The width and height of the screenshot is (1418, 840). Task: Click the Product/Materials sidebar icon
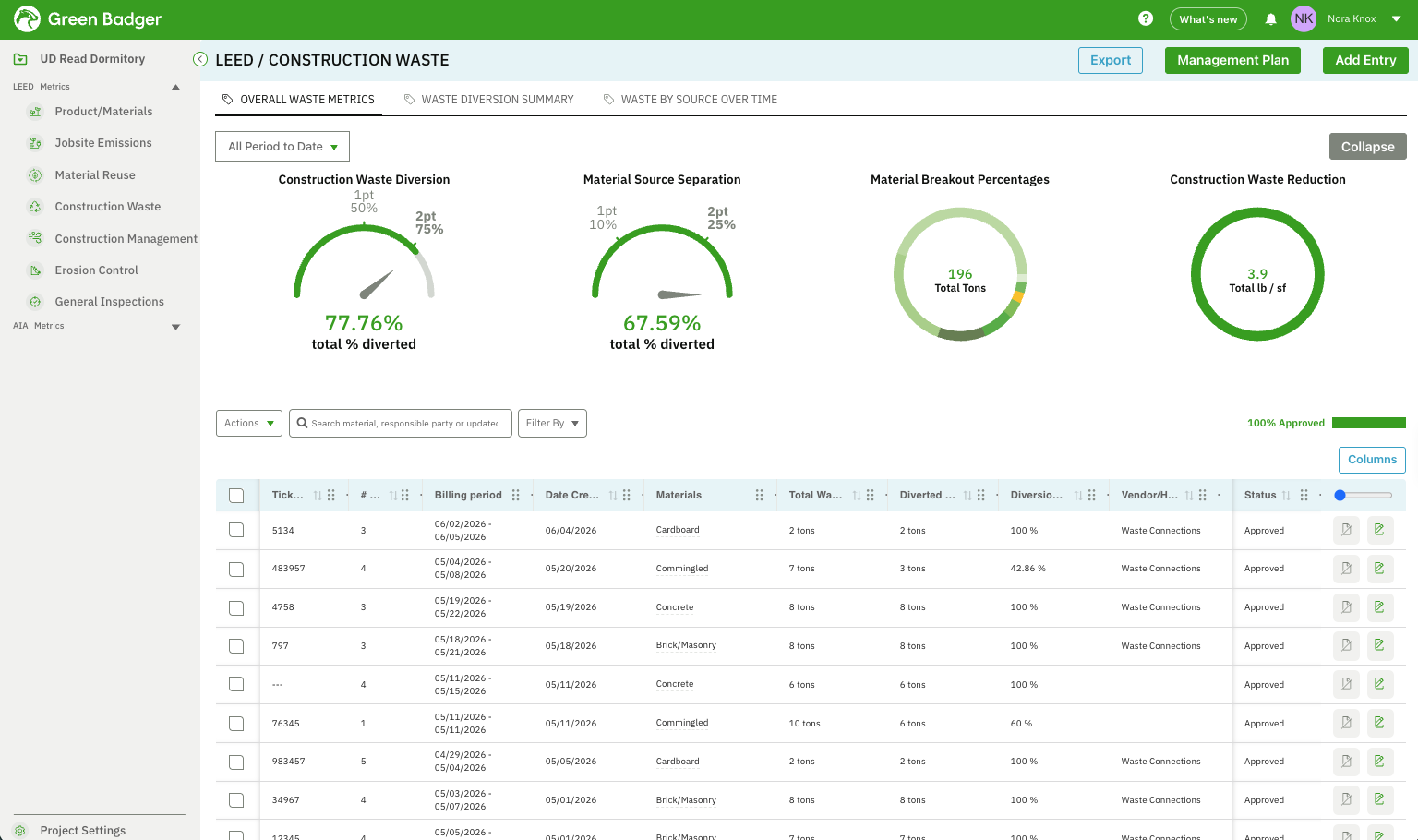tap(35, 112)
